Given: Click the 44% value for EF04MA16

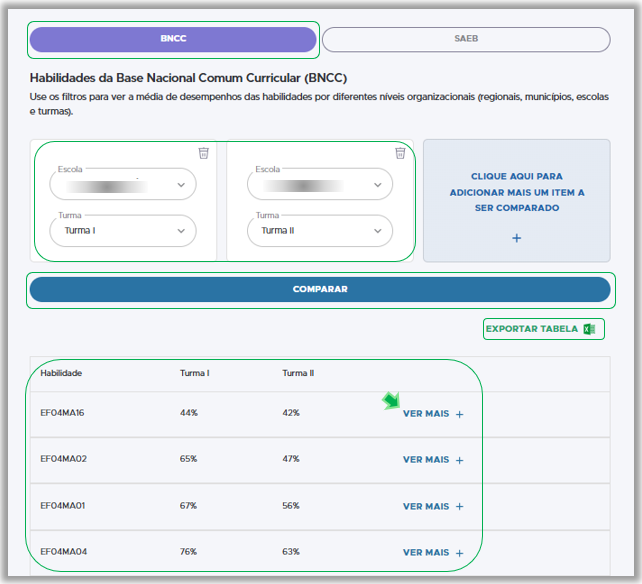Looking at the screenshot, I should (x=189, y=413).
